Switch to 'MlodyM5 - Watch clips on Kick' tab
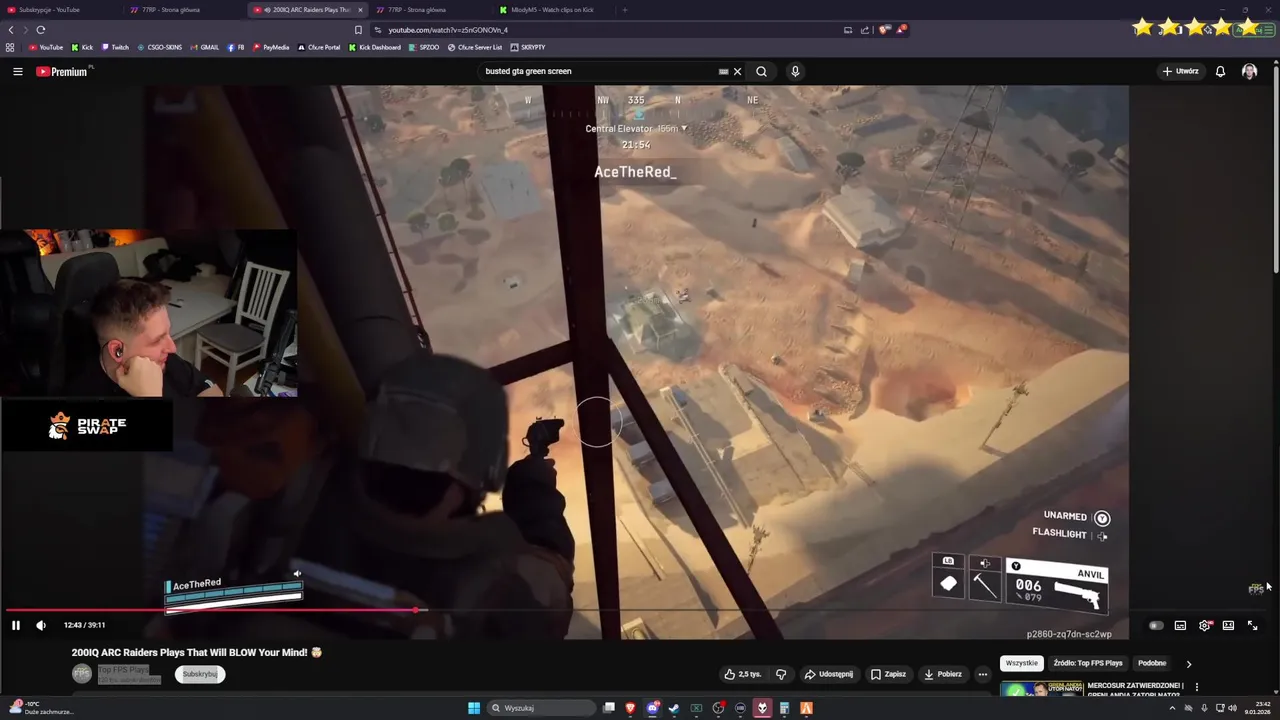The width and height of the screenshot is (1280, 720). (x=552, y=10)
